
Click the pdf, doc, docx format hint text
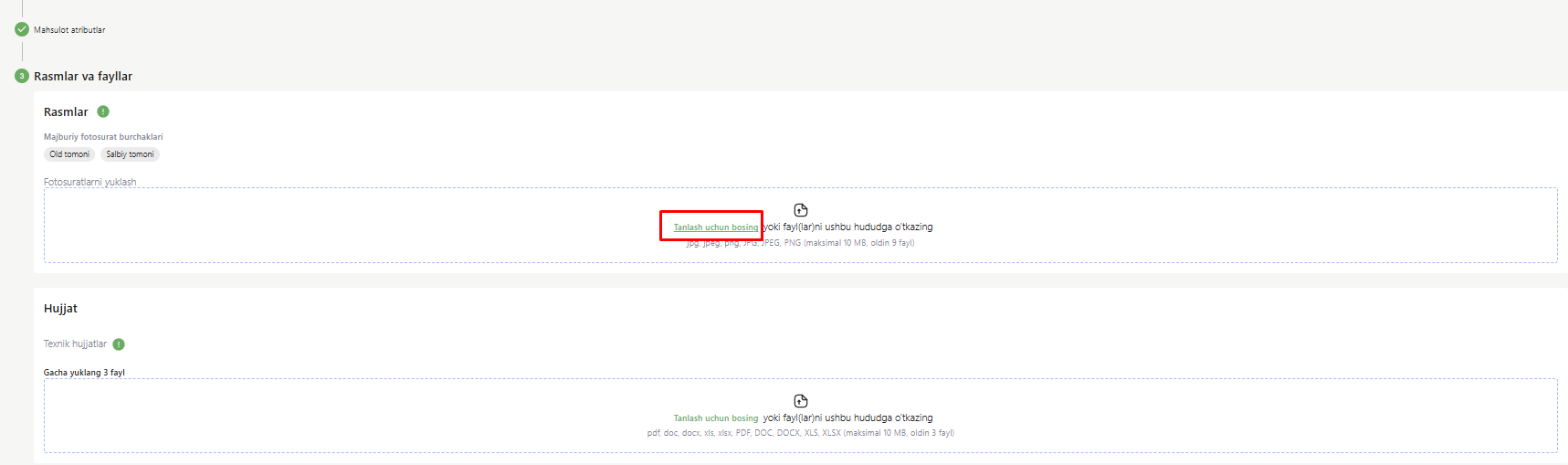tap(800, 433)
